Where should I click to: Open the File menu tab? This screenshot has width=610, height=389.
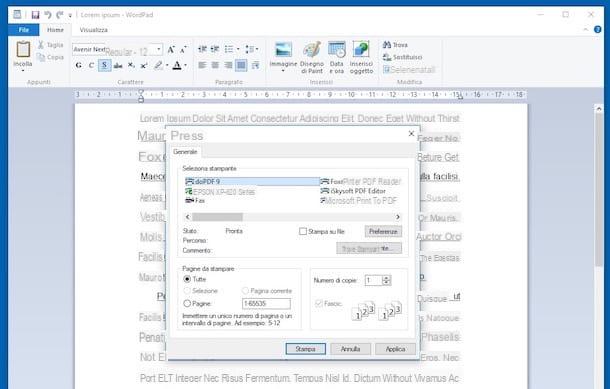click(x=24, y=30)
